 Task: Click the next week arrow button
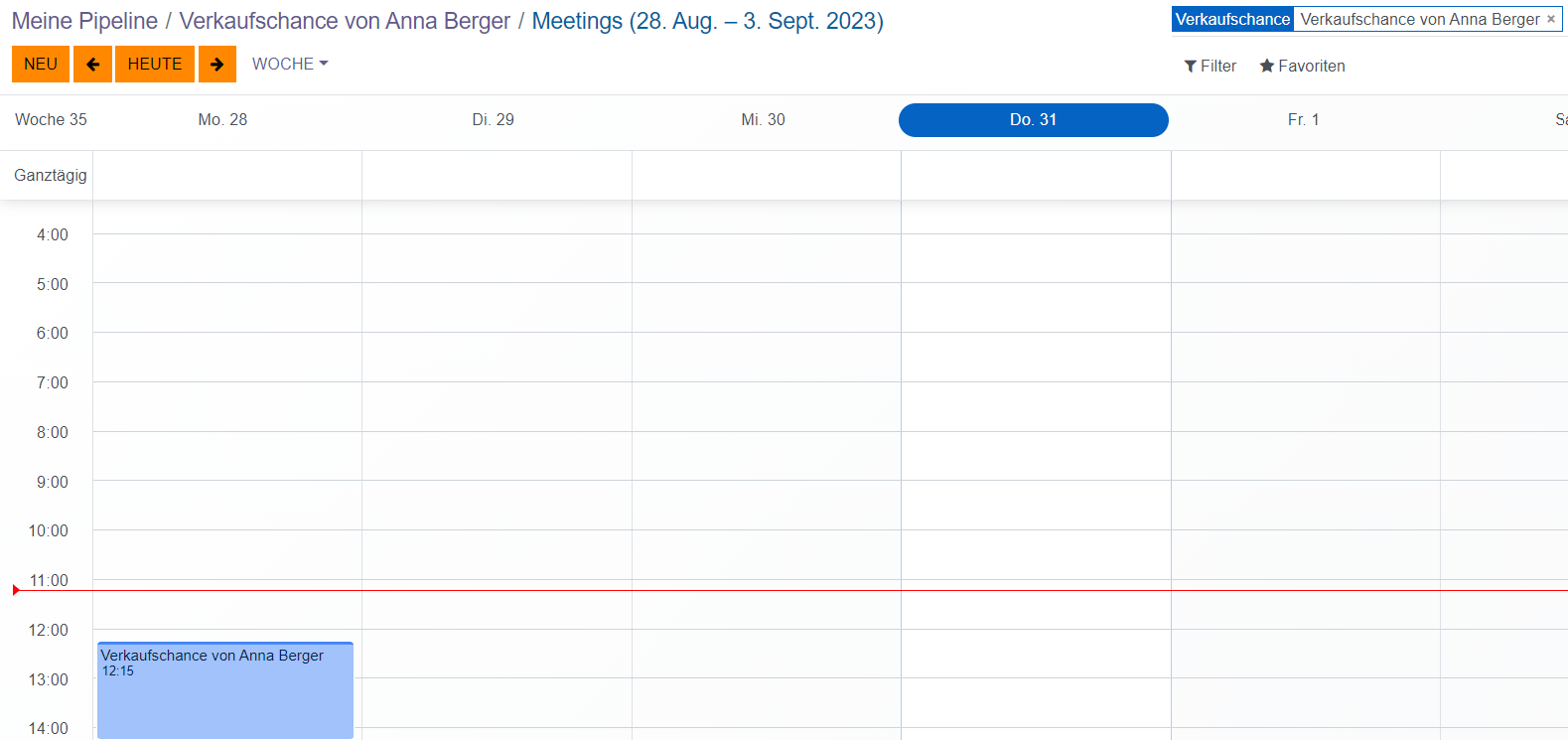coord(216,65)
